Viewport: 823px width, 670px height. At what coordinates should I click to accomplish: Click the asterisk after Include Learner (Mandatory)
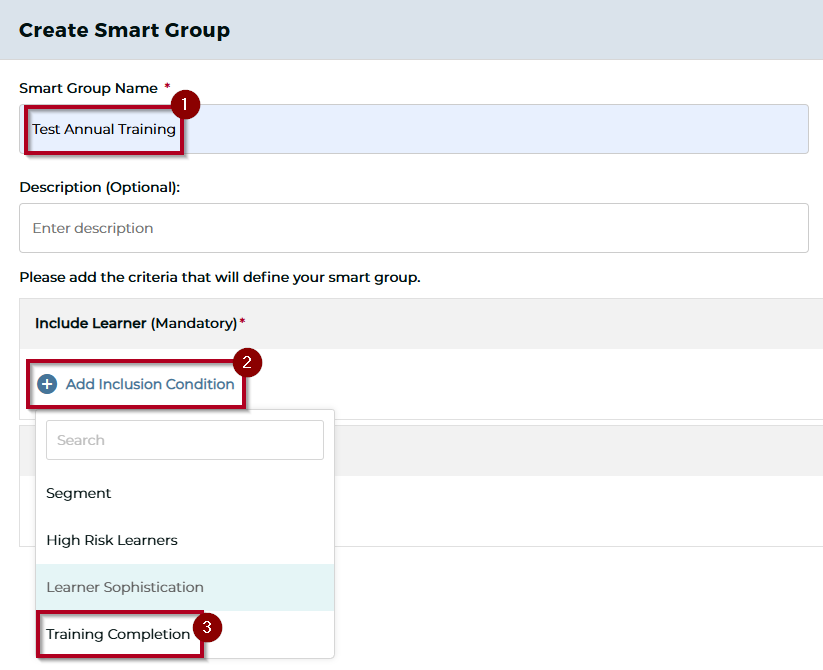[x=242, y=322]
